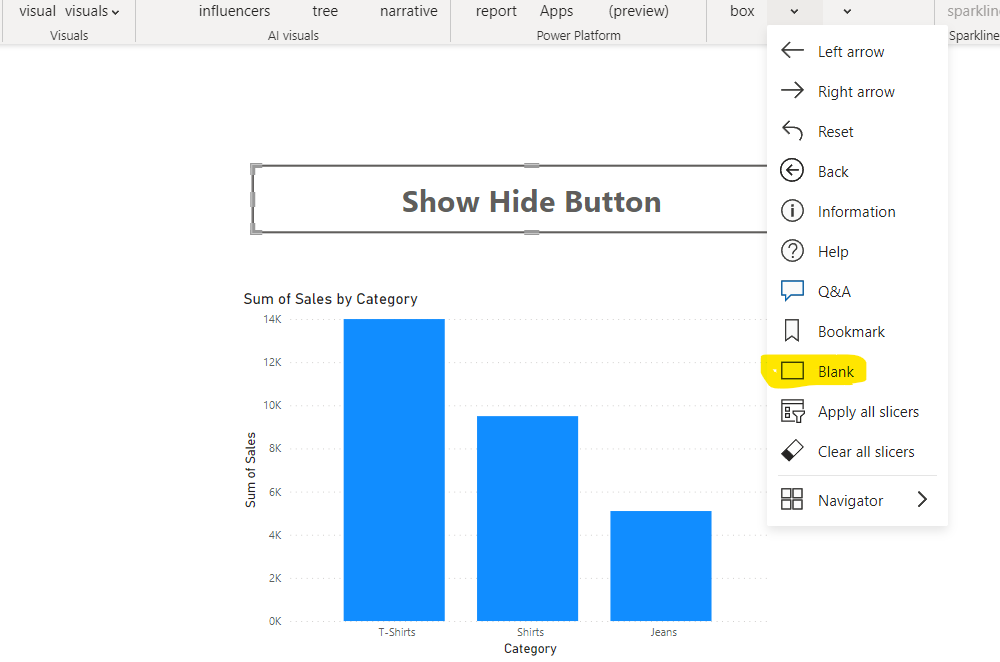Click Power Apps ribbon item
This screenshot has height=662, width=1000.
click(556, 11)
